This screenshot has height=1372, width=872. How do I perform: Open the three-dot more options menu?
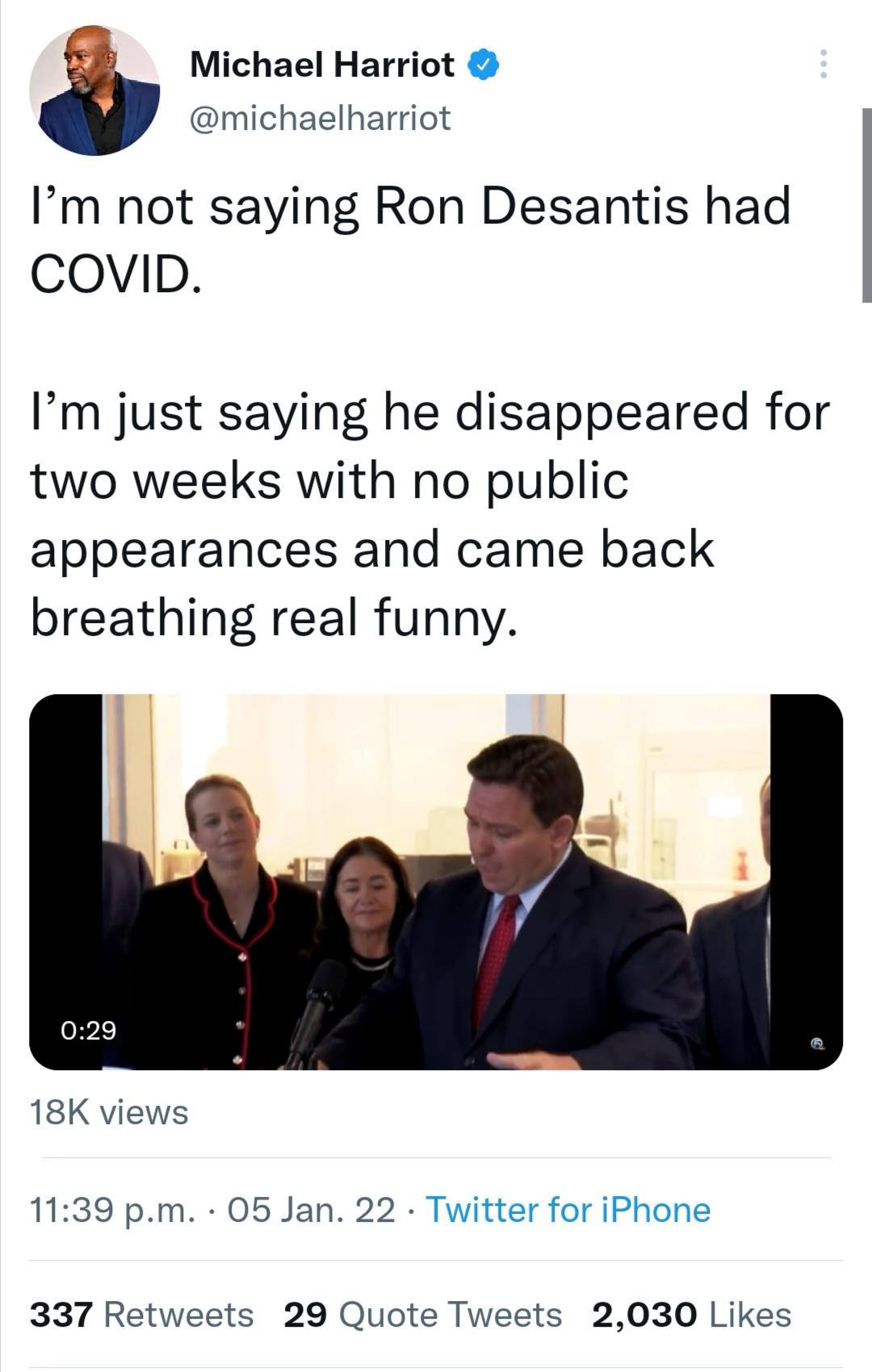823,64
